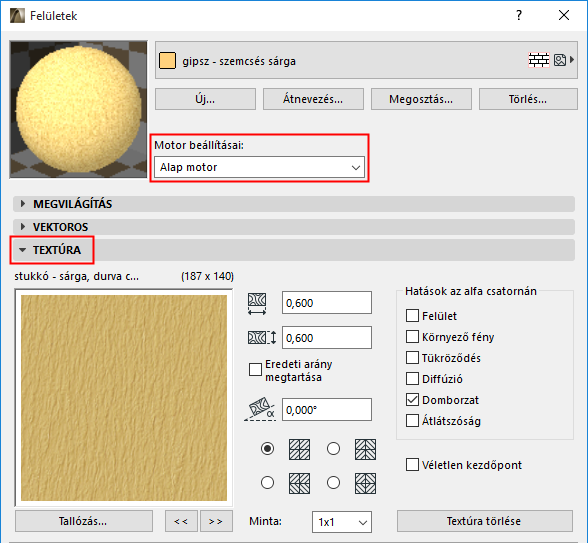This screenshot has height=543, width=588.
Task: Click the vertical size field 0,600
Action: (327, 338)
